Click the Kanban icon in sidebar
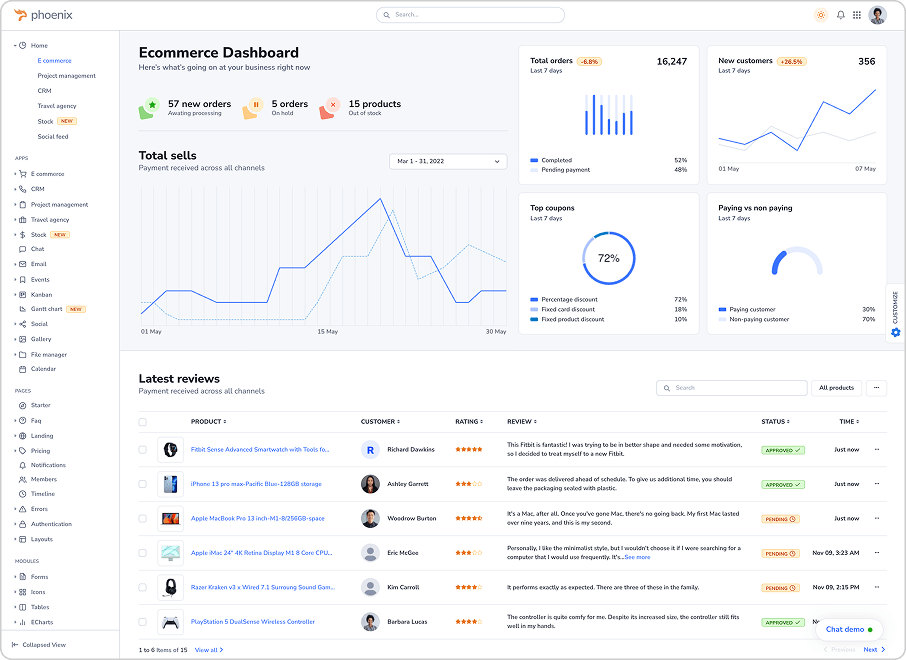 point(21,295)
